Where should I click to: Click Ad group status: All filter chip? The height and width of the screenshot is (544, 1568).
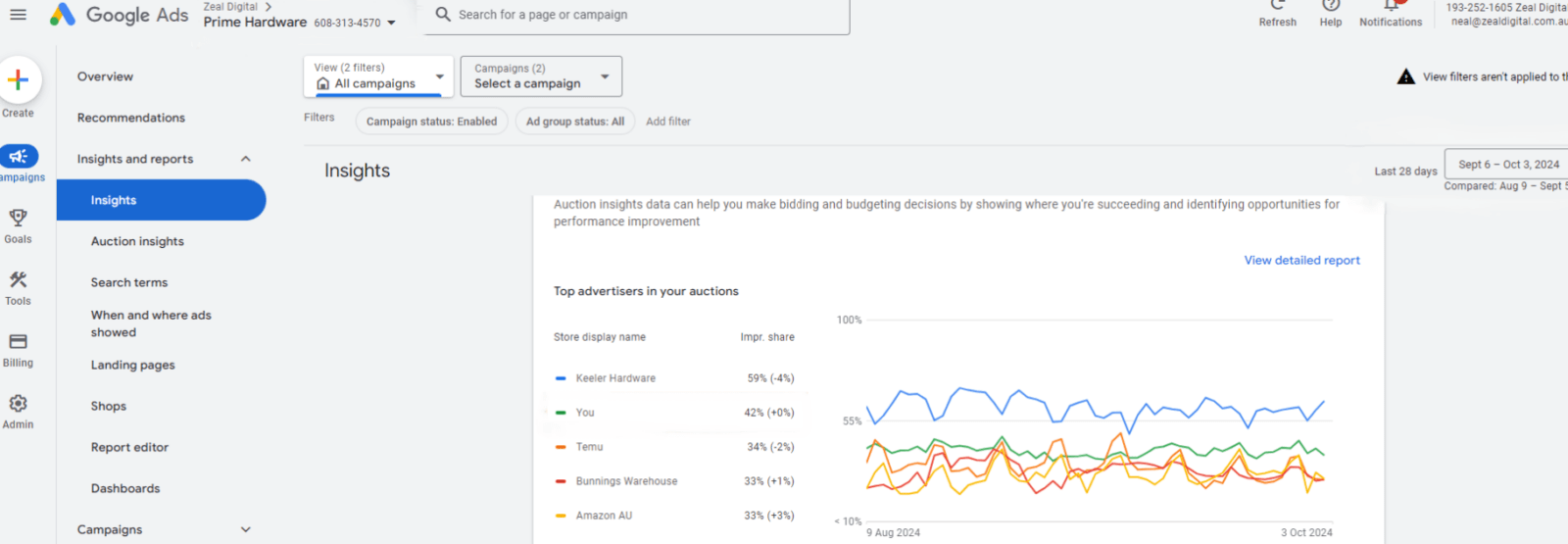[575, 122]
